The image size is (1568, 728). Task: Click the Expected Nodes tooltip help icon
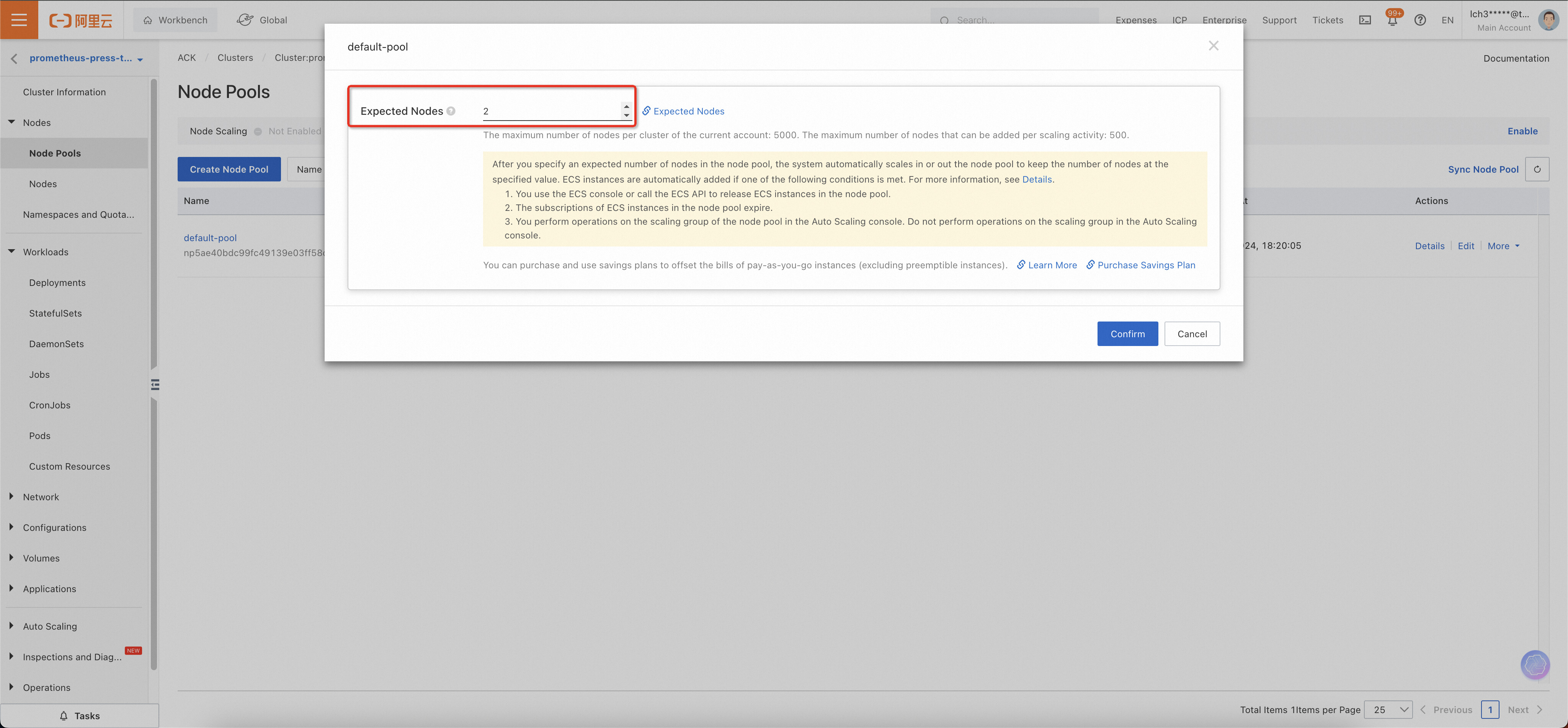click(451, 111)
